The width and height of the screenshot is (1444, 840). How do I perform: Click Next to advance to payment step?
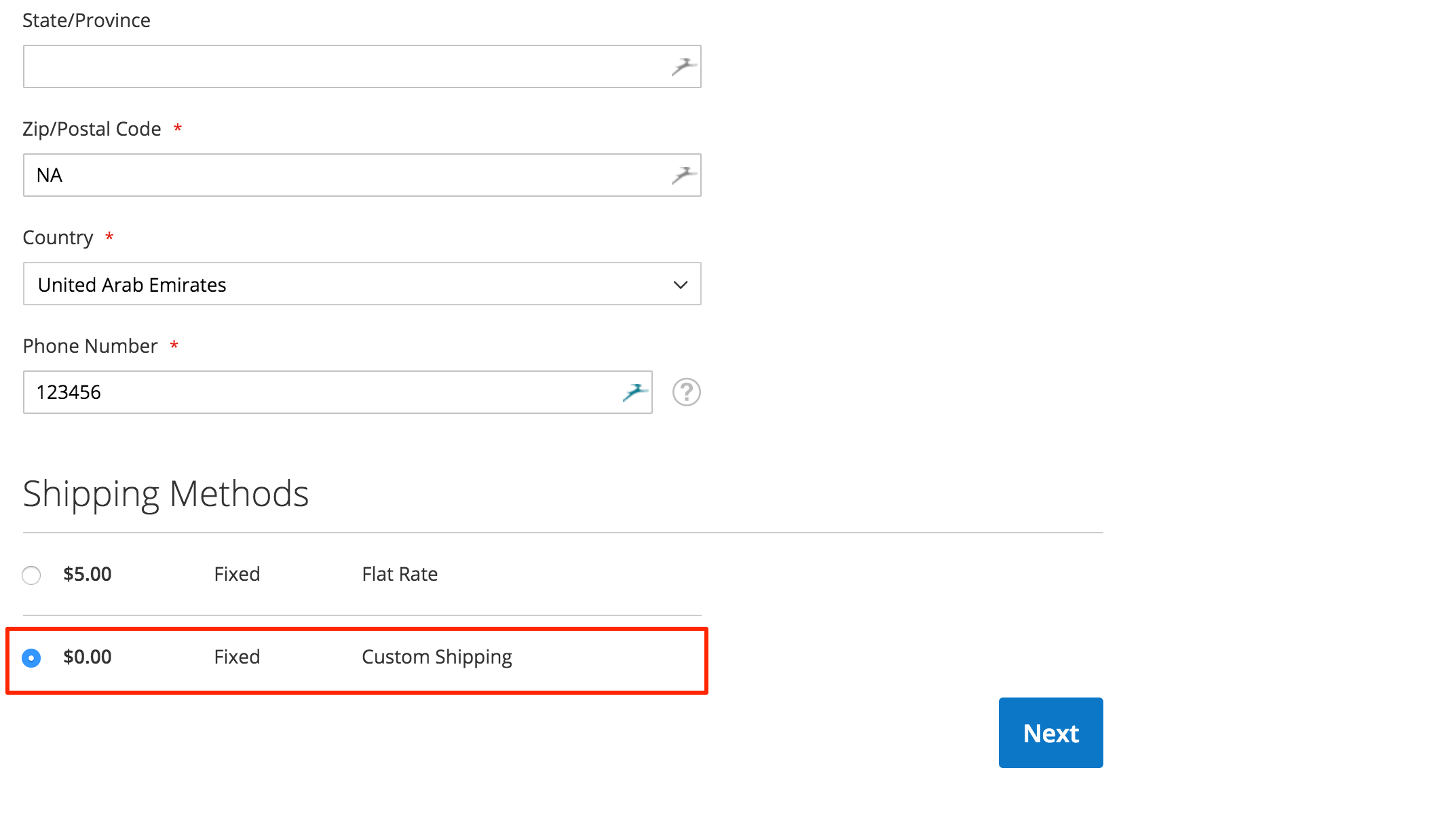pos(1050,732)
